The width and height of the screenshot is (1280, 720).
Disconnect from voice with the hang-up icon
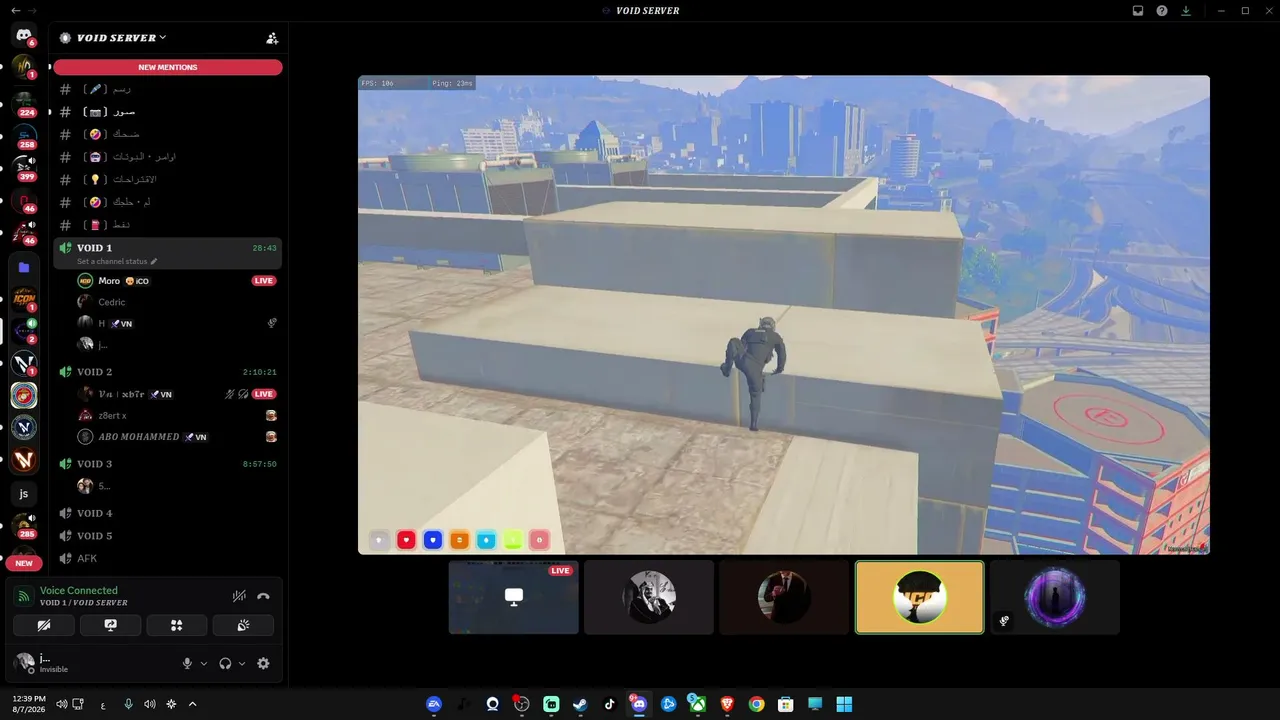(x=263, y=596)
